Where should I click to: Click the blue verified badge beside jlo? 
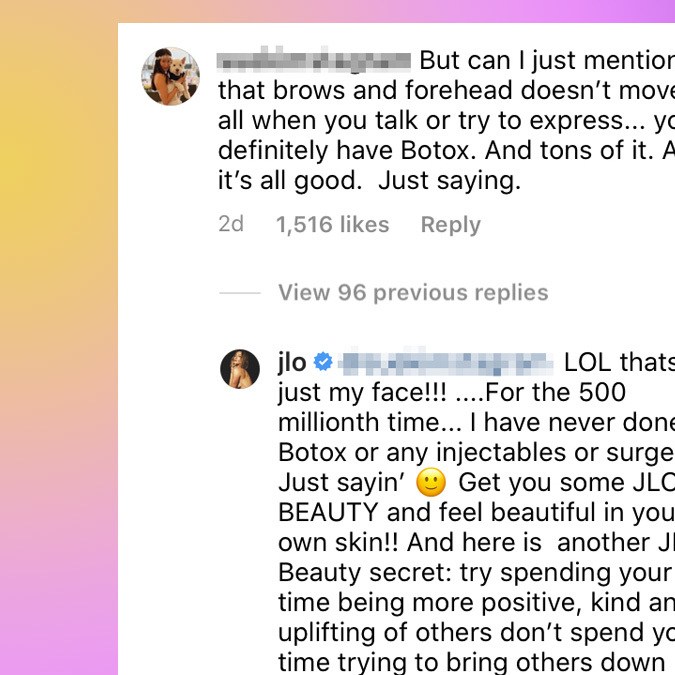[323, 362]
